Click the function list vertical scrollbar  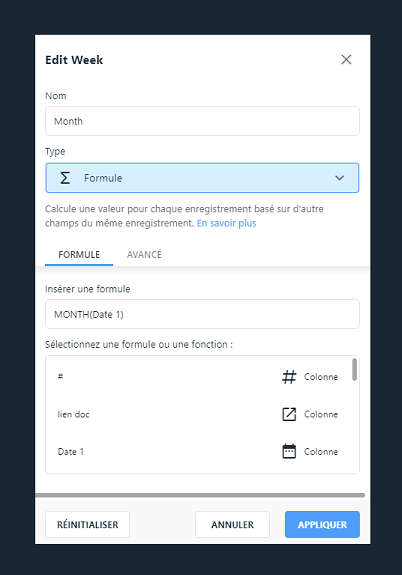[354, 370]
